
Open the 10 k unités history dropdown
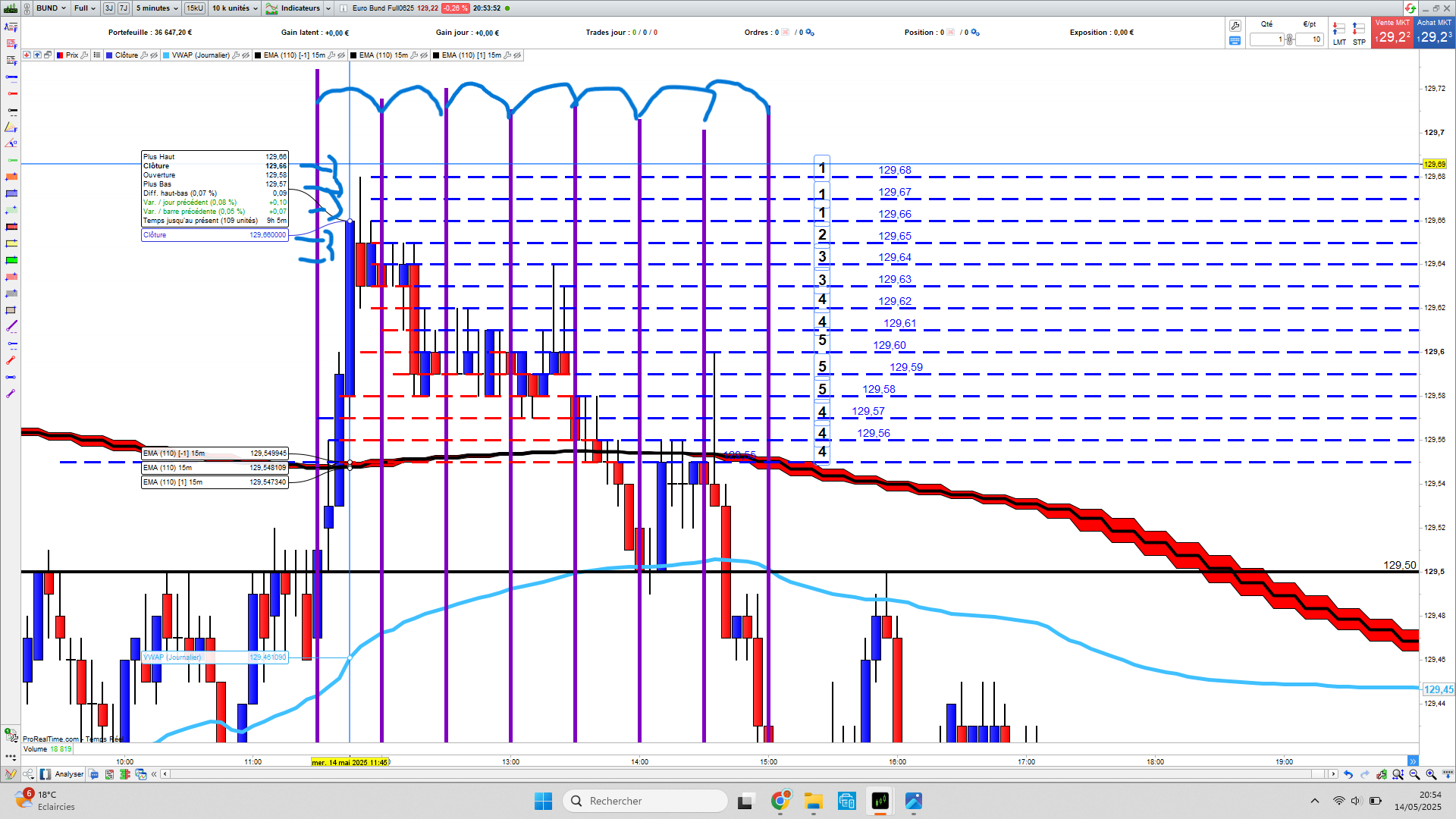click(235, 8)
